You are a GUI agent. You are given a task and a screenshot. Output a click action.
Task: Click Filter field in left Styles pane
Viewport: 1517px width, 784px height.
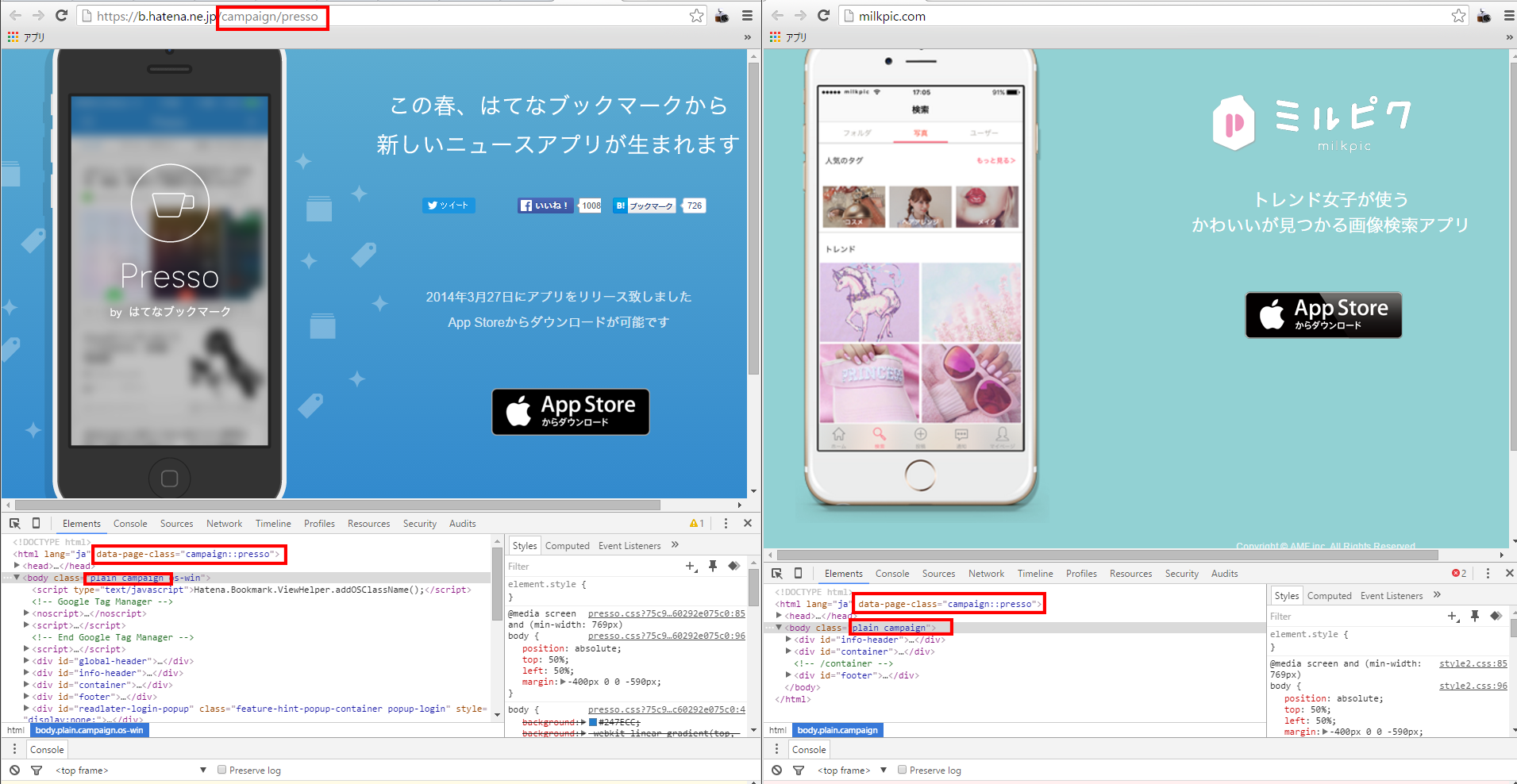click(594, 567)
